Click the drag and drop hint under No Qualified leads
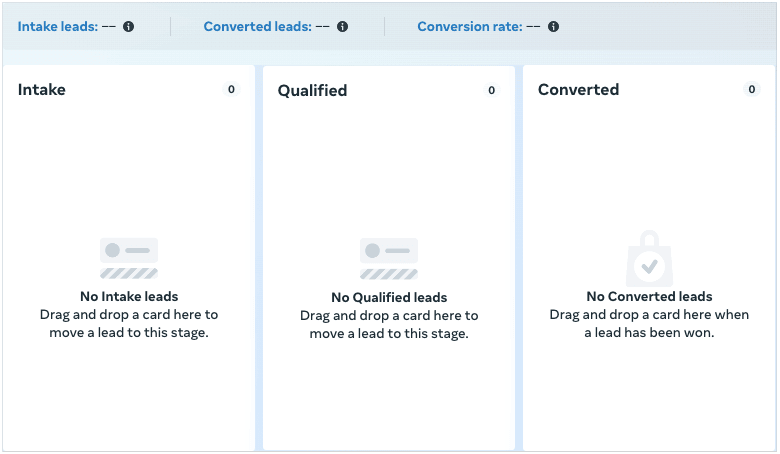This screenshot has height=454, width=780. 389,325
